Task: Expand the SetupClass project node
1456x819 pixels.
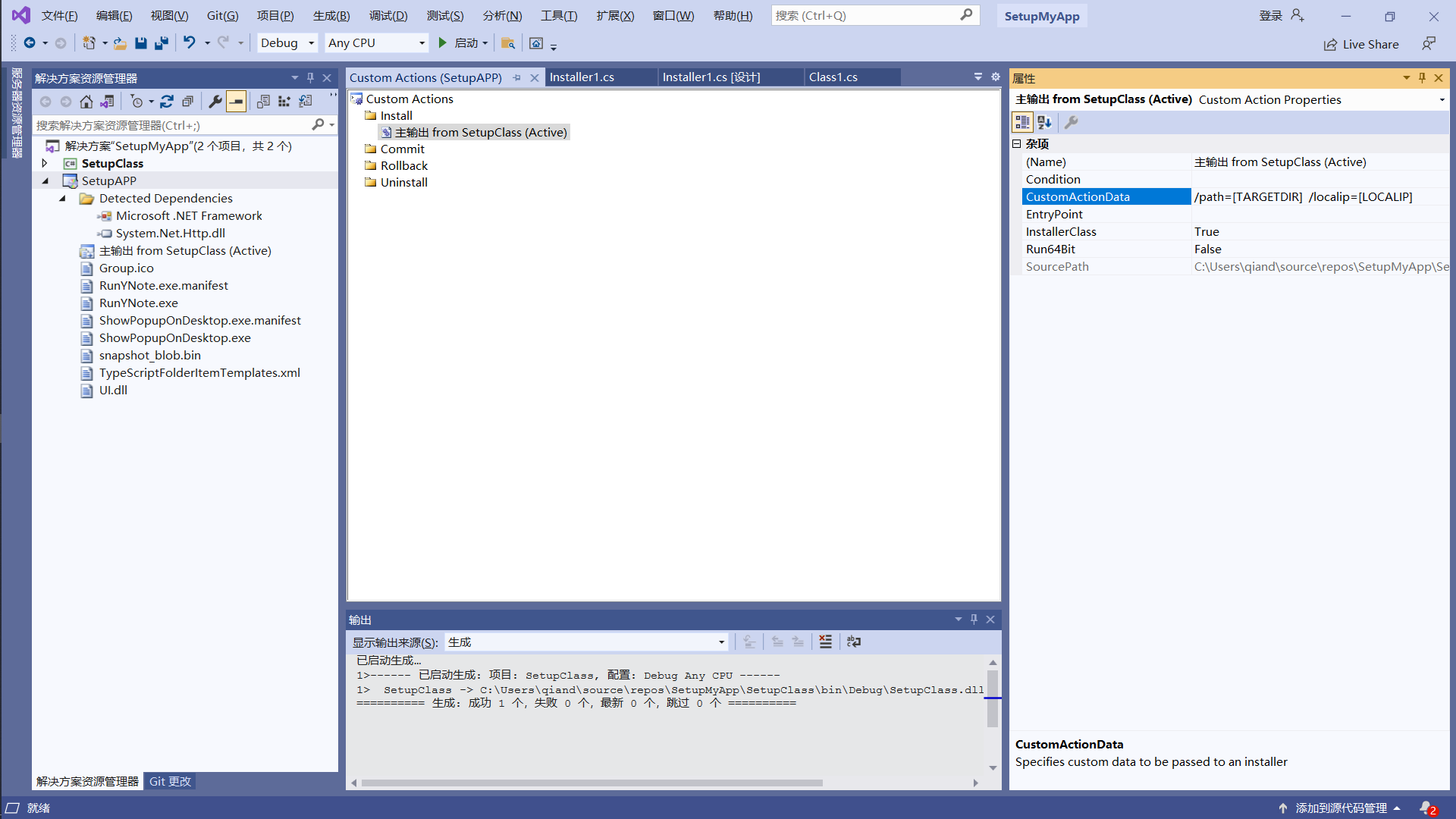Action: point(45,163)
